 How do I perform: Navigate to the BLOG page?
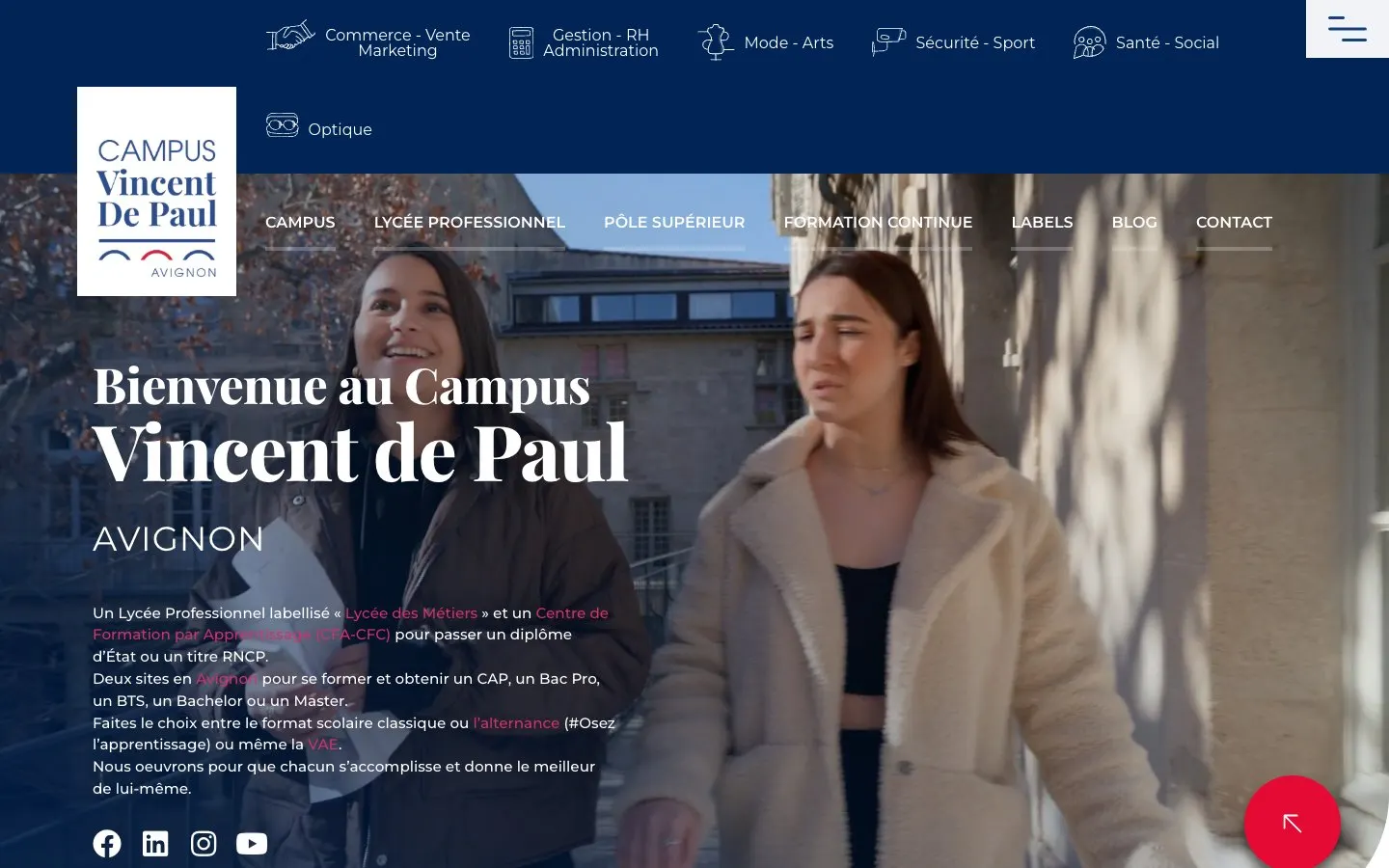tap(1134, 222)
